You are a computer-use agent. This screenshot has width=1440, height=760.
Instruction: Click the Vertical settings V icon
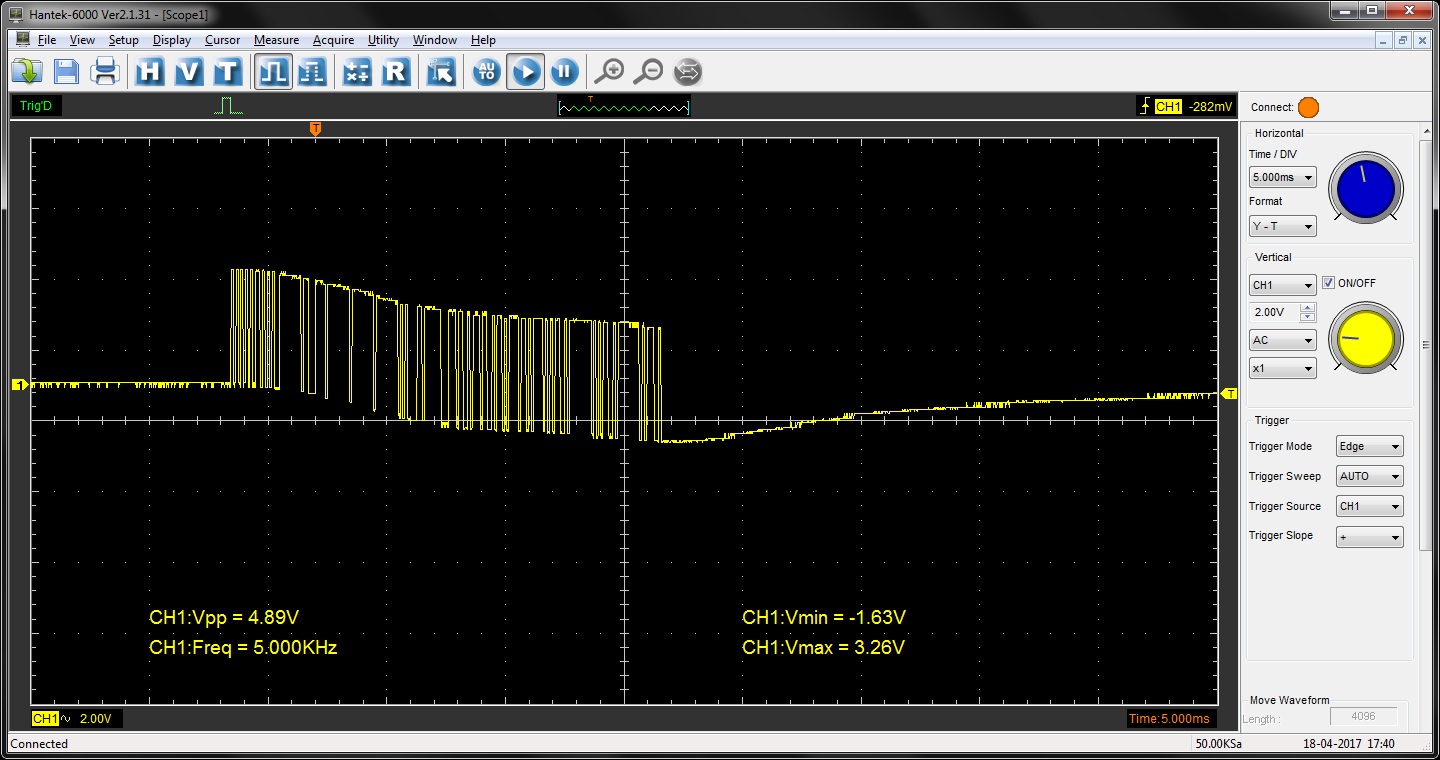[189, 72]
